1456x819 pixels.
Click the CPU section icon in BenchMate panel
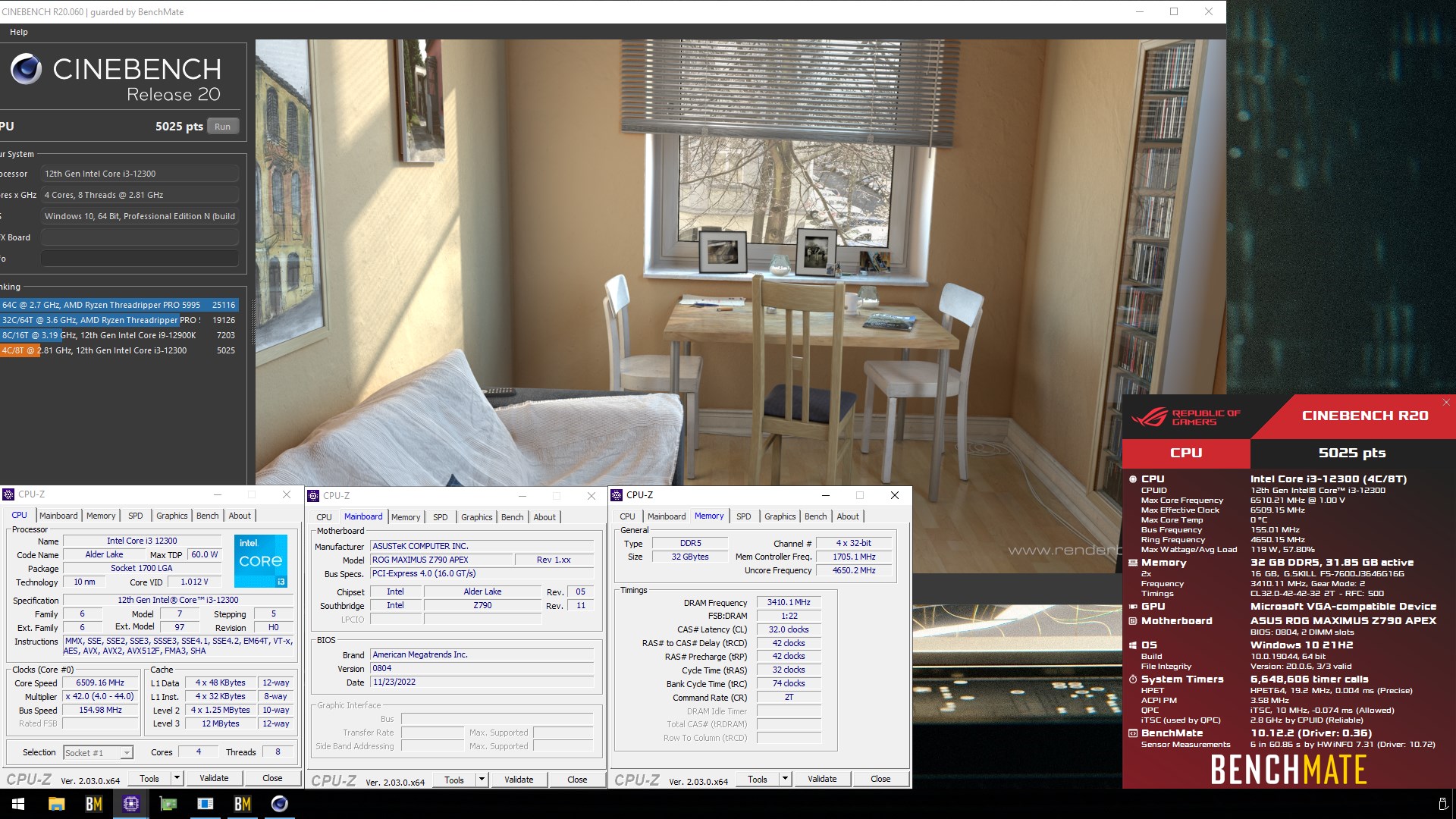pyautogui.click(x=1133, y=479)
